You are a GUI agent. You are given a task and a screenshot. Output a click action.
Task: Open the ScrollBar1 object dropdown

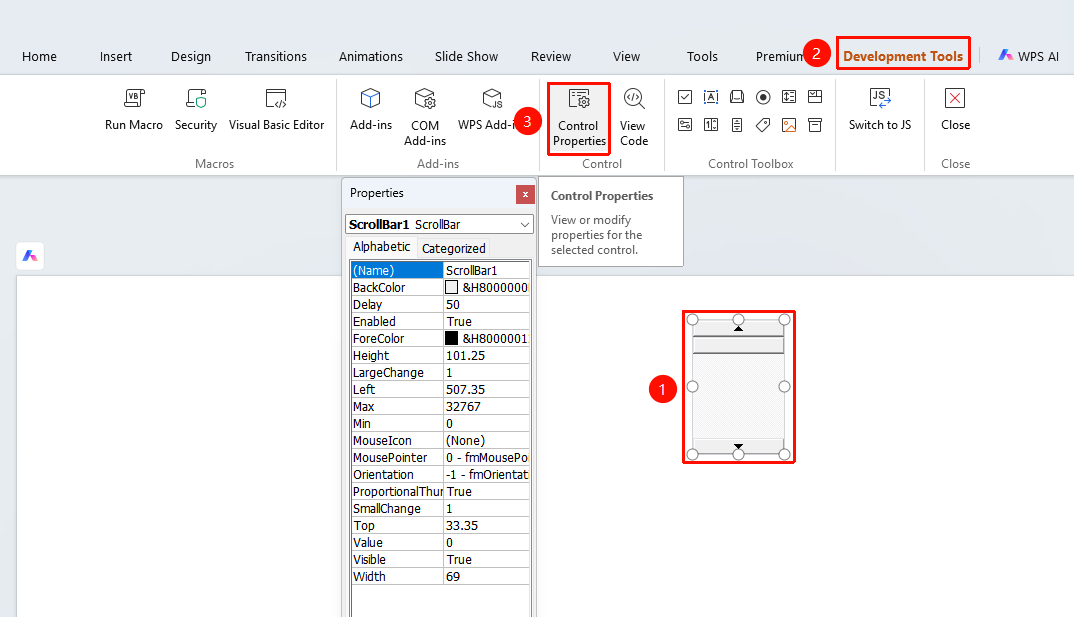point(525,225)
